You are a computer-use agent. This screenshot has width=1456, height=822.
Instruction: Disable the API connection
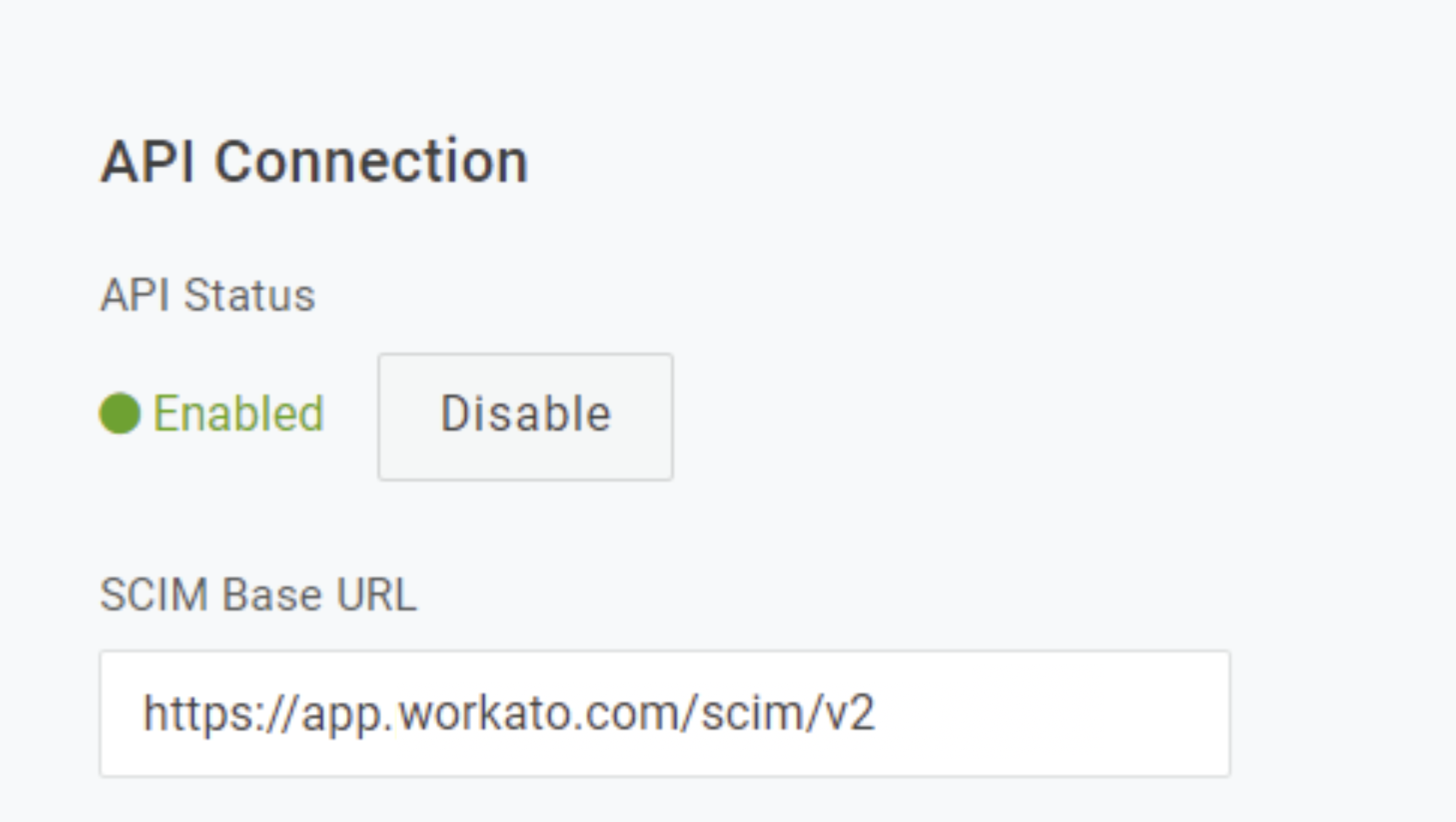(525, 416)
